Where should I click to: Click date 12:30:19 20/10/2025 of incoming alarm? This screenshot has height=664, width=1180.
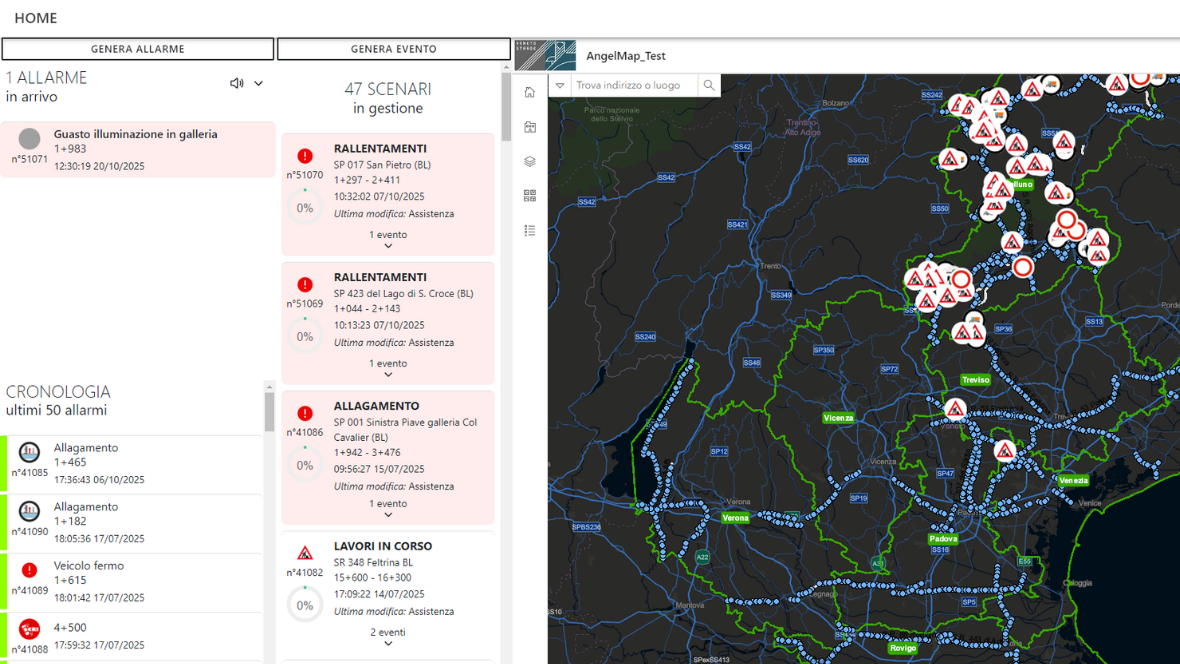99,166
